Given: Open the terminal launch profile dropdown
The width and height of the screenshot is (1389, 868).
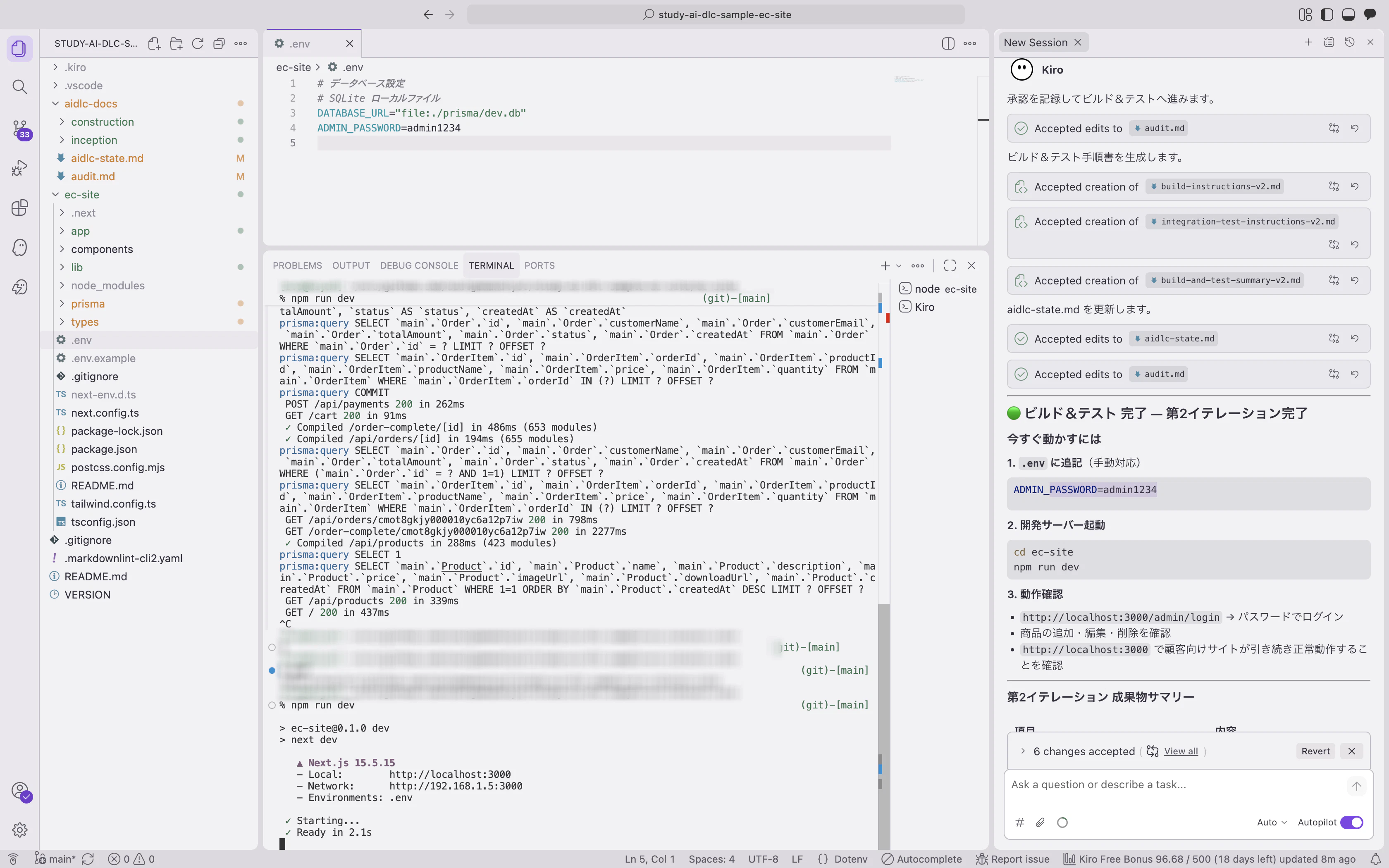Looking at the screenshot, I should (x=899, y=265).
